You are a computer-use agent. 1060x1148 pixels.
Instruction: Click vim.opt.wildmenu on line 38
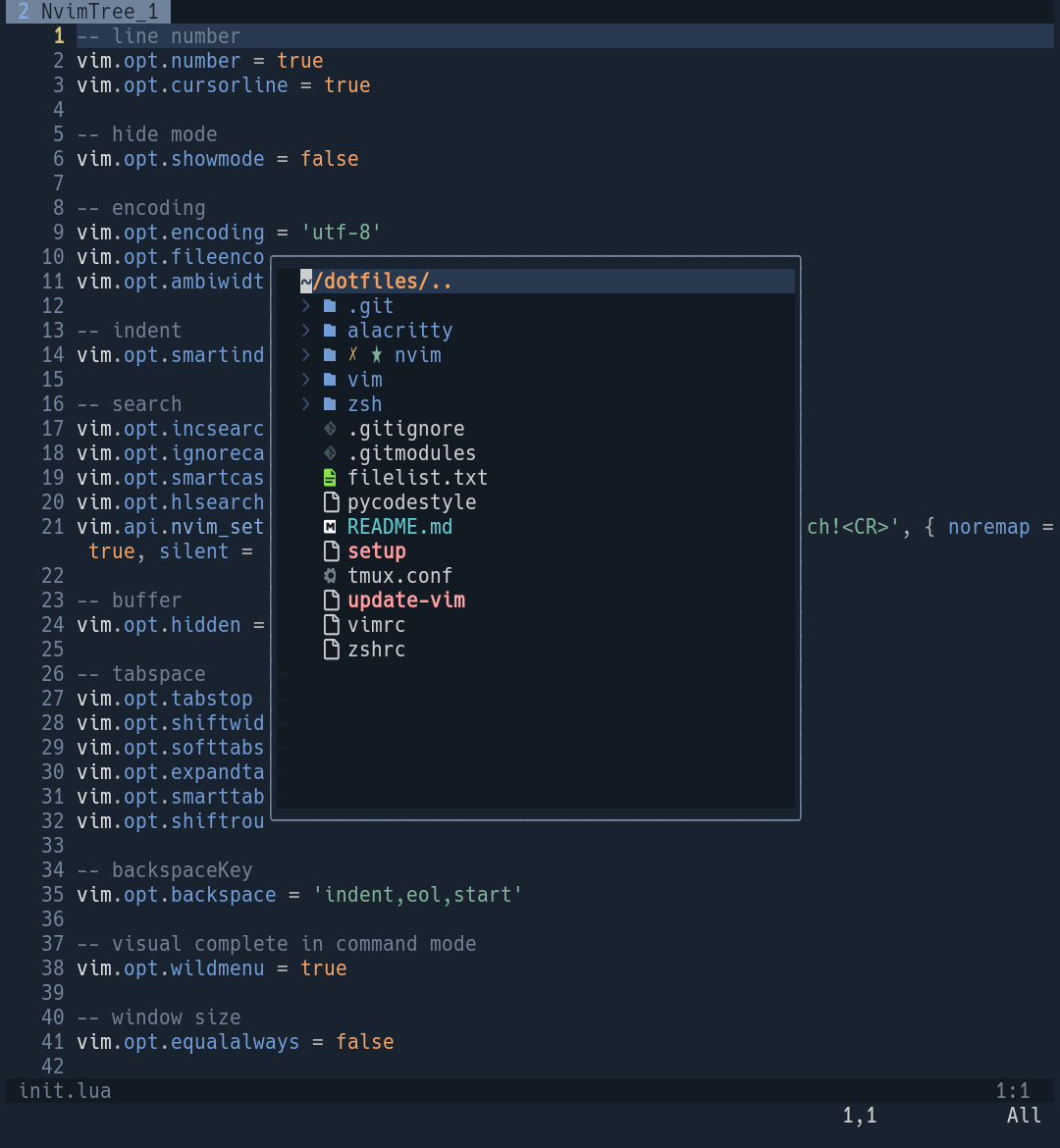click(x=171, y=968)
